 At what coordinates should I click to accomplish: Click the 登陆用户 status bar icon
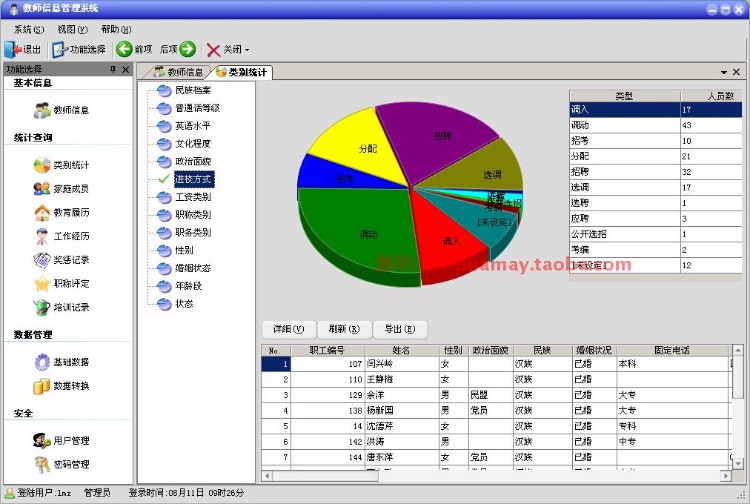click(10, 493)
